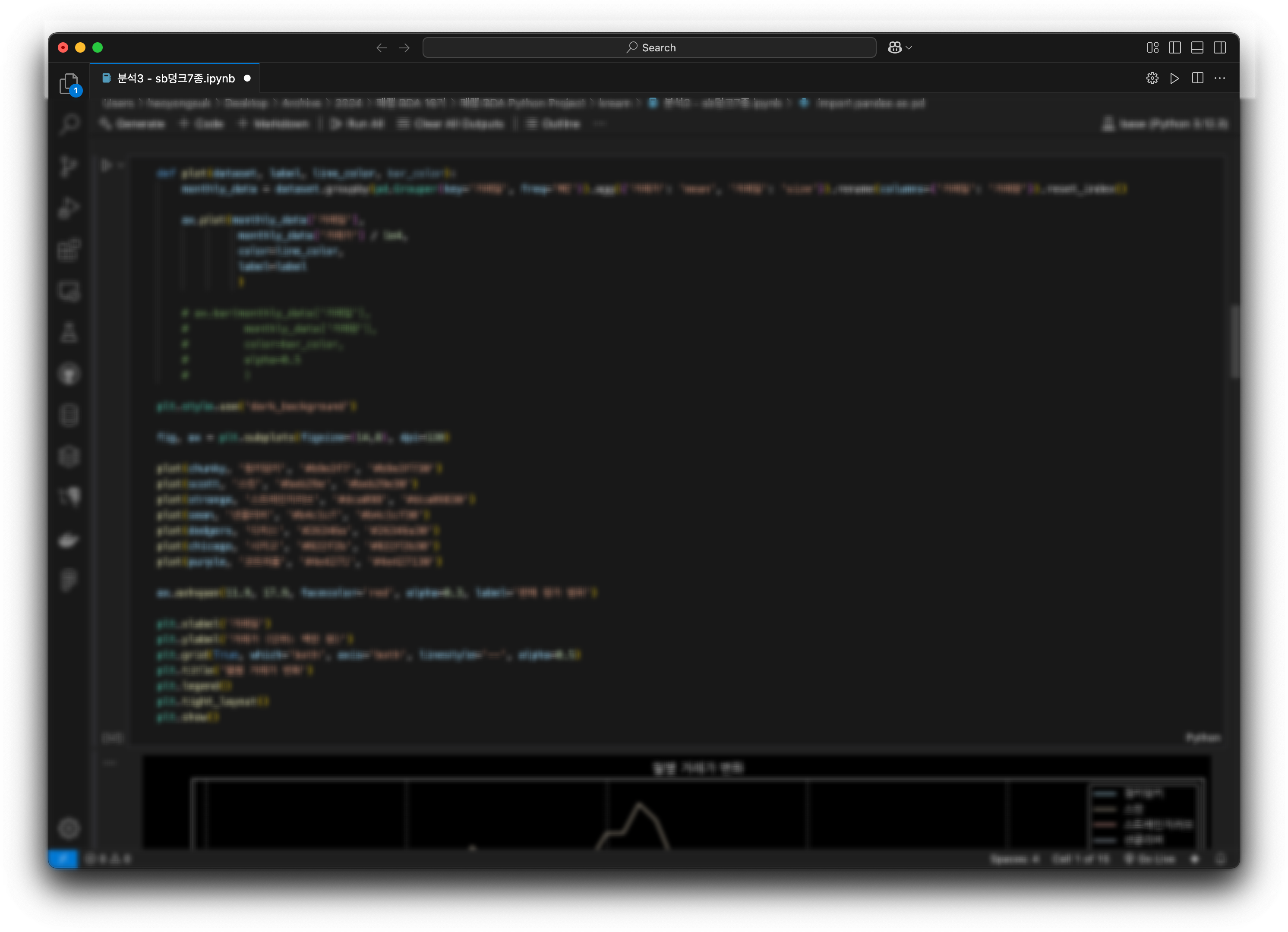The image size is (1288, 932).
Task: Click the Copilot icon in title bar
Action: click(x=894, y=47)
